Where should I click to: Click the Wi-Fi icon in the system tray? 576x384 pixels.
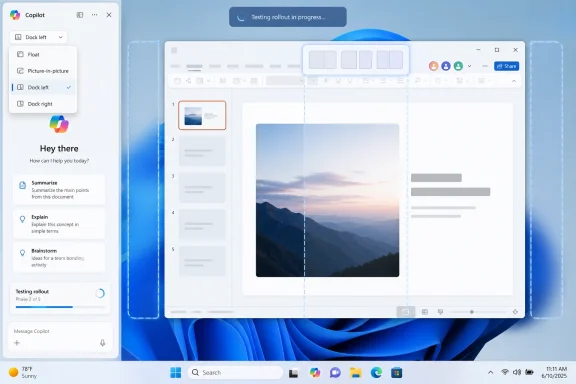505,372
